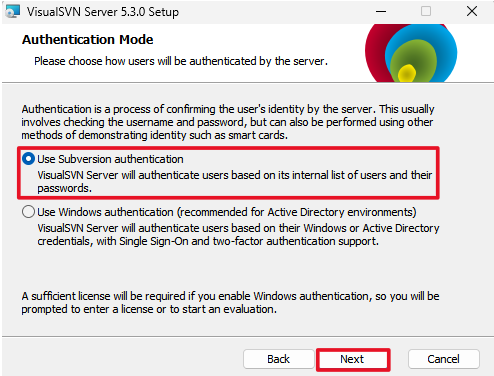This screenshot has height=376, width=494.
Task: Click 'VisualSVN Server will authenticate users based on its internal list' description
Action: coord(235,182)
